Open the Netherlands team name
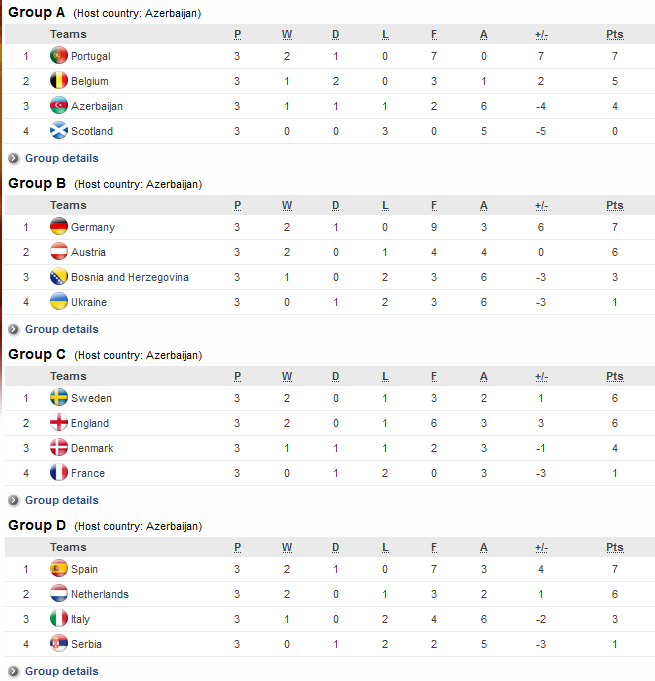The width and height of the screenshot is (655, 681). [100, 594]
